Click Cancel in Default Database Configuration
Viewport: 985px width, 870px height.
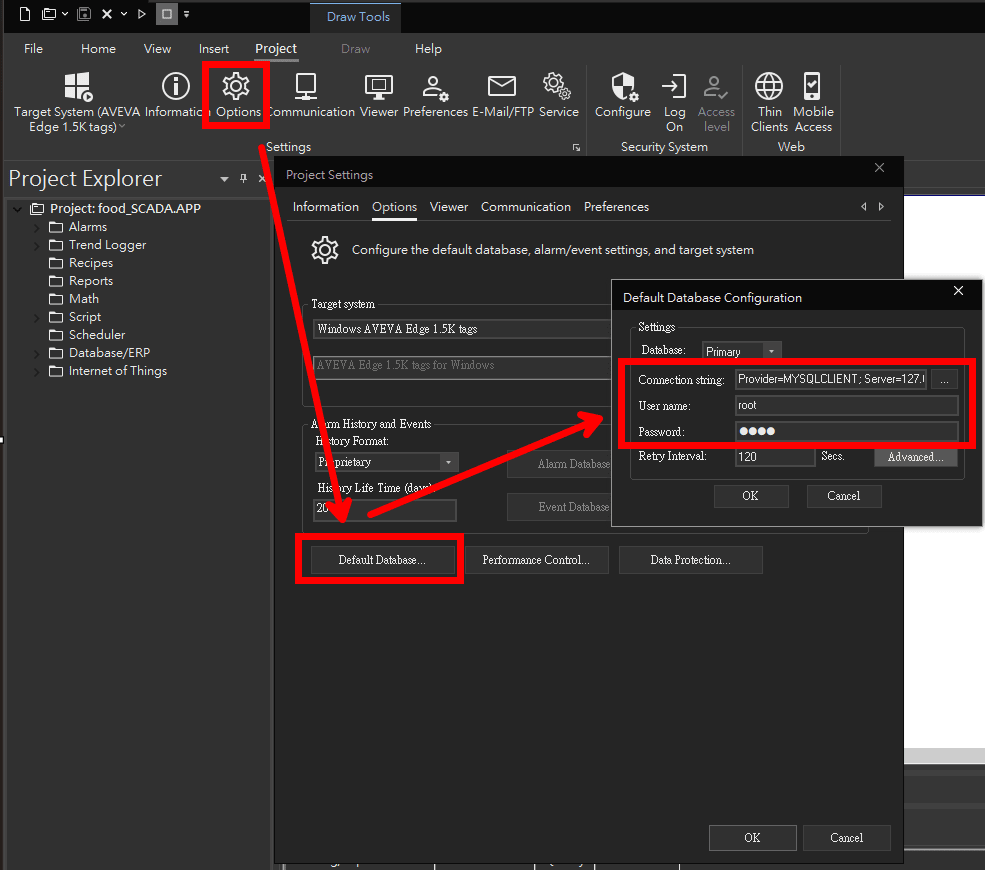[x=844, y=496]
